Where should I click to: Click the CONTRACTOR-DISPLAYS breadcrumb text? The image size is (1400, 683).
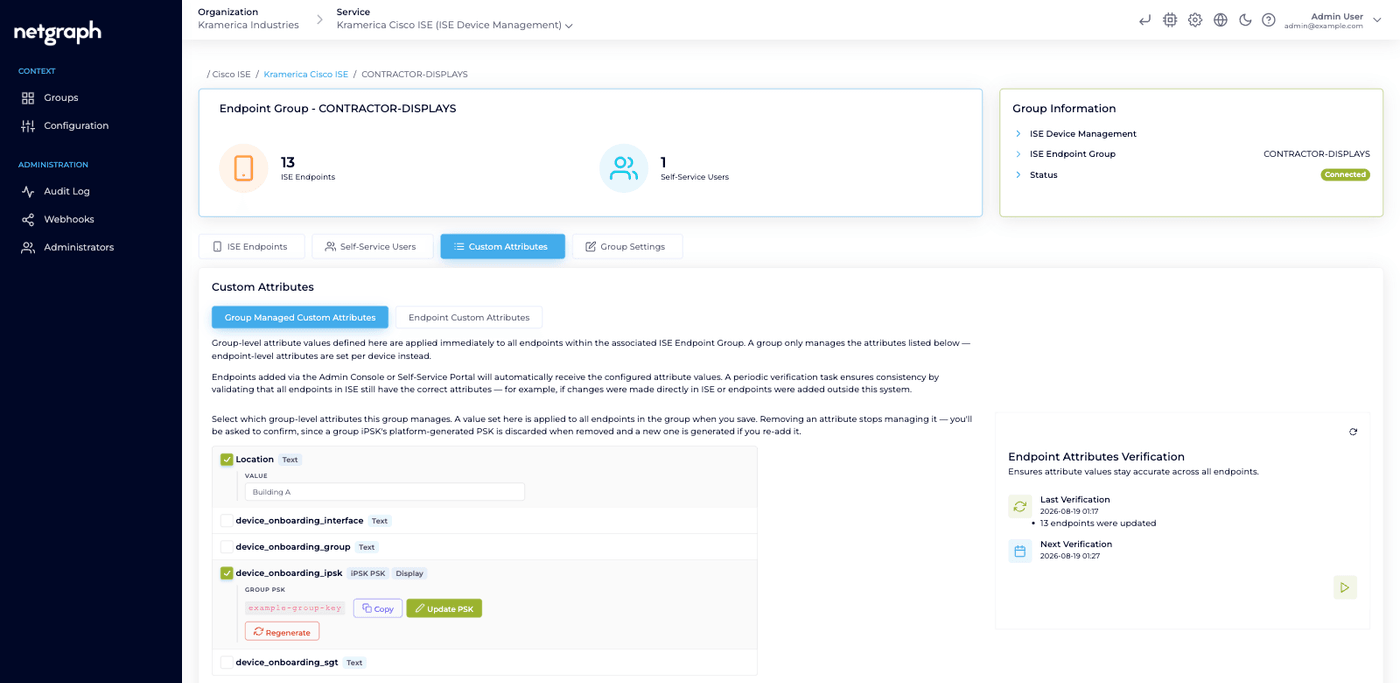[414, 74]
